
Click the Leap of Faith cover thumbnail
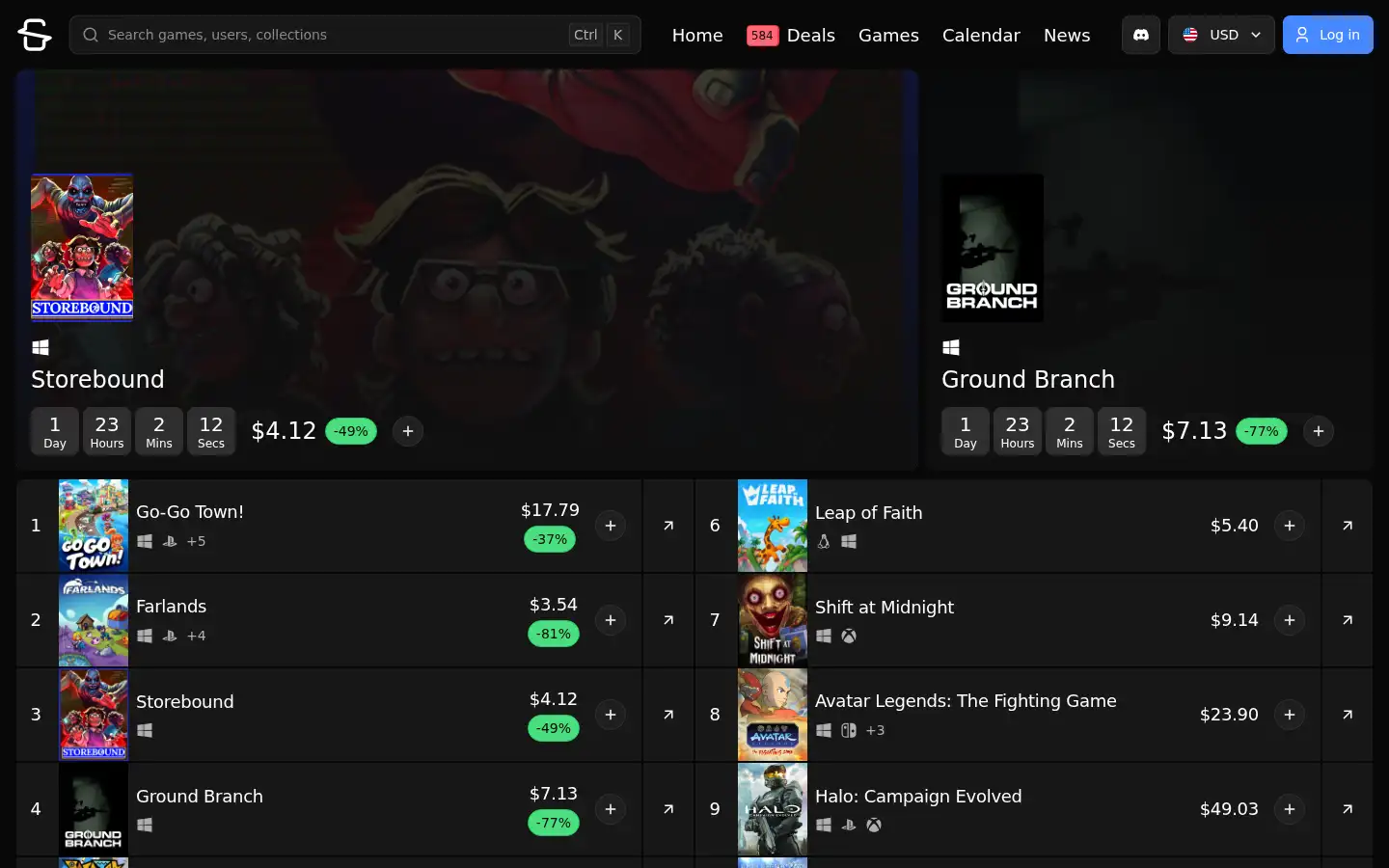coord(773,526)
